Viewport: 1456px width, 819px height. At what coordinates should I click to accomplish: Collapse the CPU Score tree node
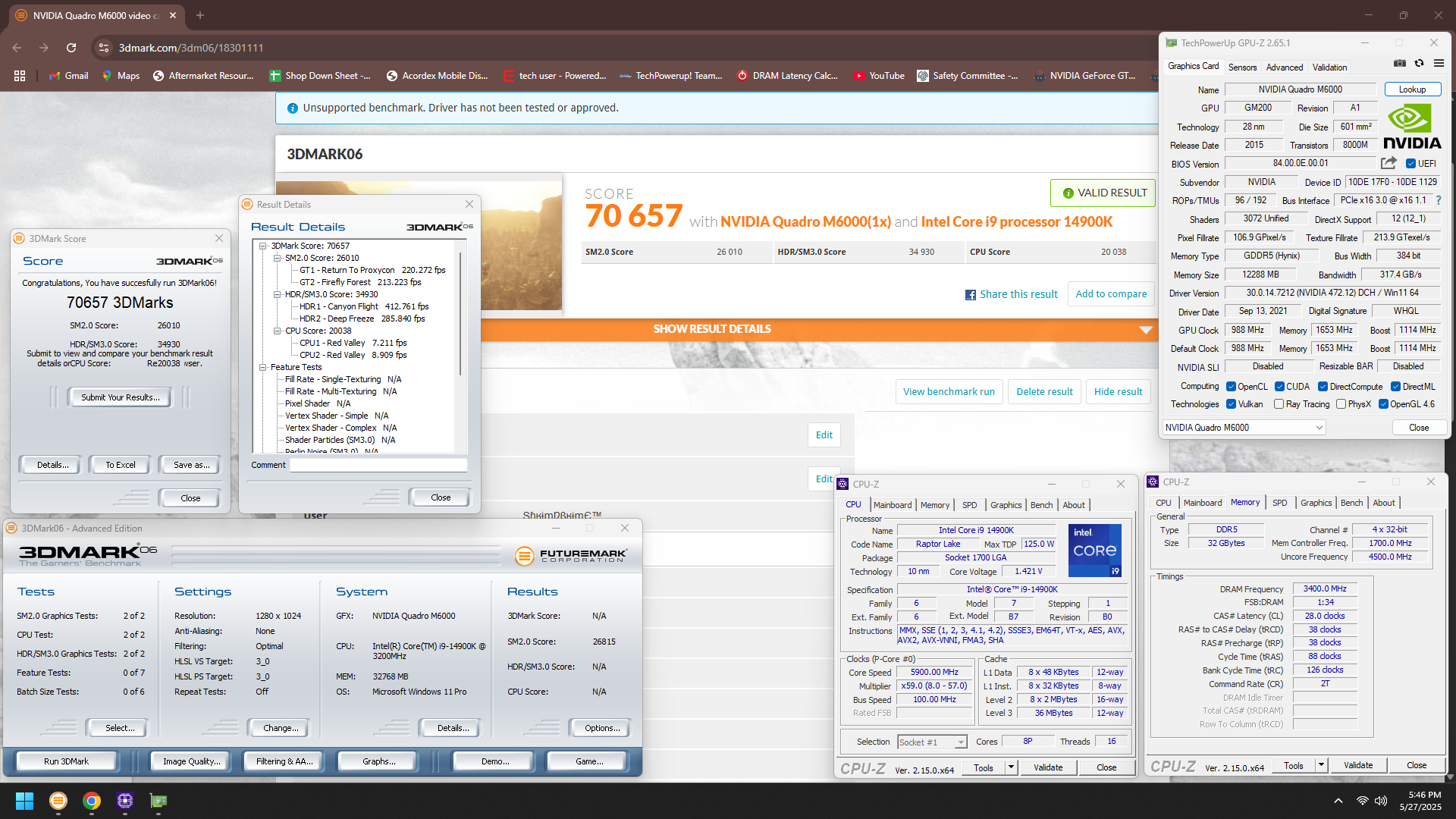tap(278, 331)
